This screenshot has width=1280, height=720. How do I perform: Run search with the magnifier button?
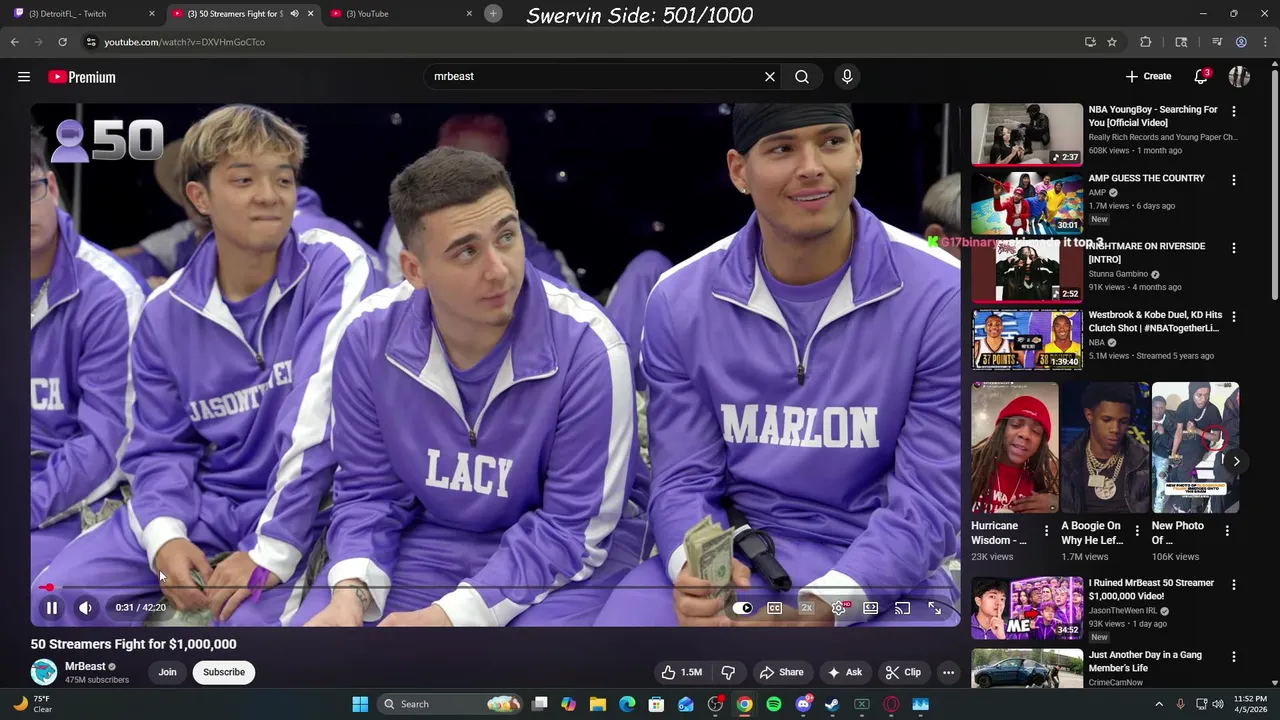(802, 76)
